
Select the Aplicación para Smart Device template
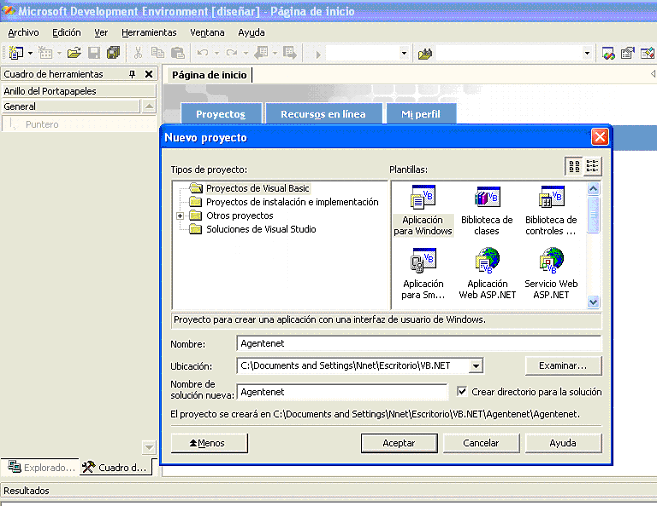[x=423, y=273]
